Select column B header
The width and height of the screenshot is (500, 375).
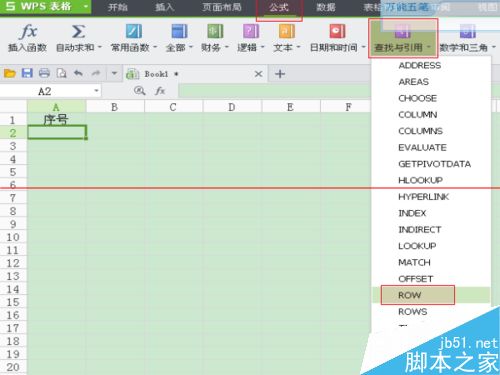click(115, 107)
